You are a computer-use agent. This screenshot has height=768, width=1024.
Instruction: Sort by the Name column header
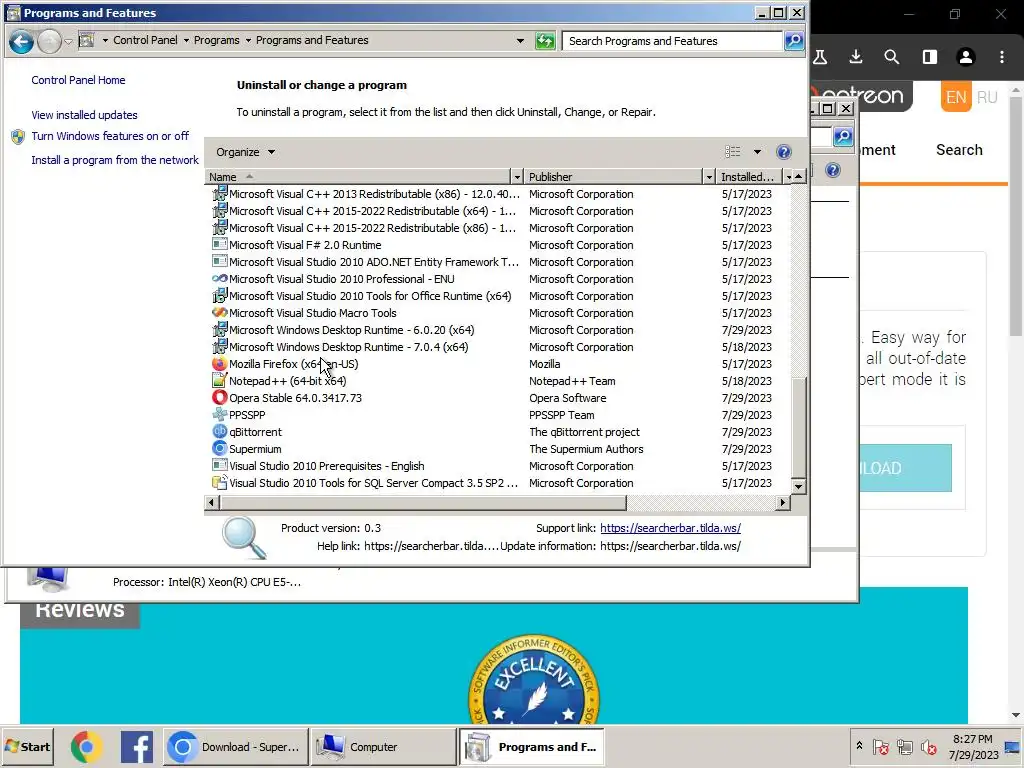coord(357,177)
